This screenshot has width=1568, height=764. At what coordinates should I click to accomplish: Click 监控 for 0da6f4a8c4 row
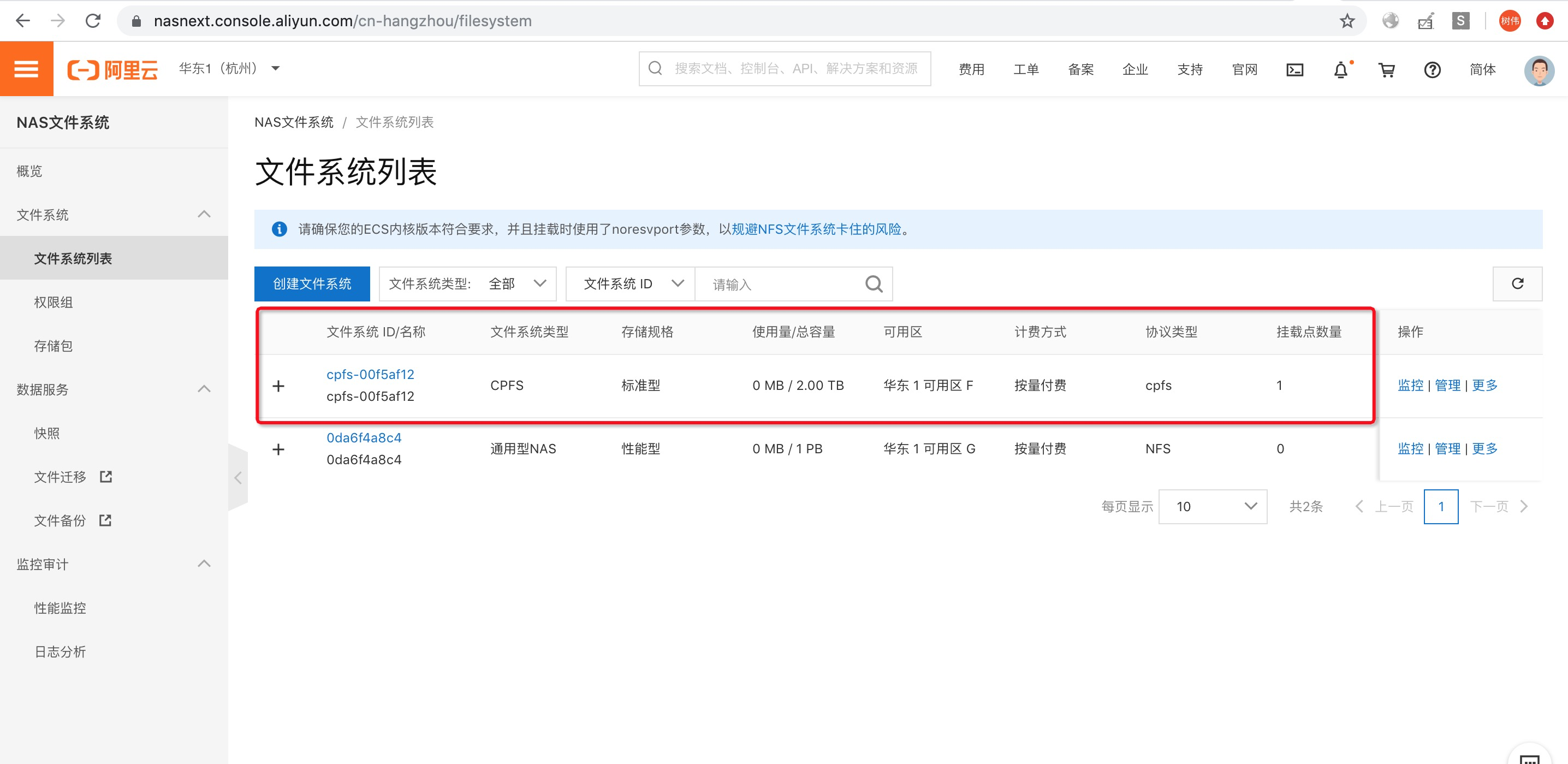(x=1410, y=449)
